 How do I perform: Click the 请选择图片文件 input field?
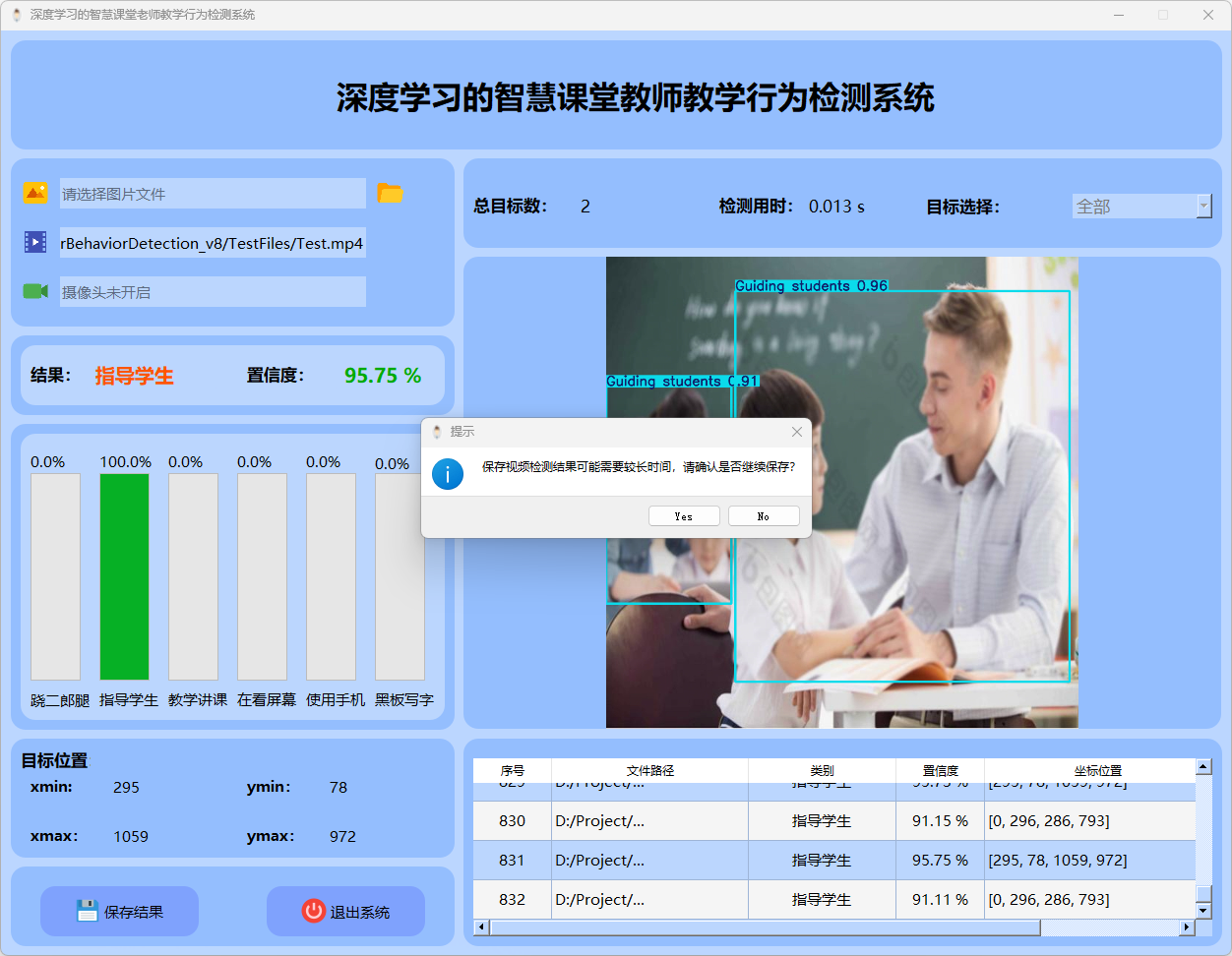[213, 194]
